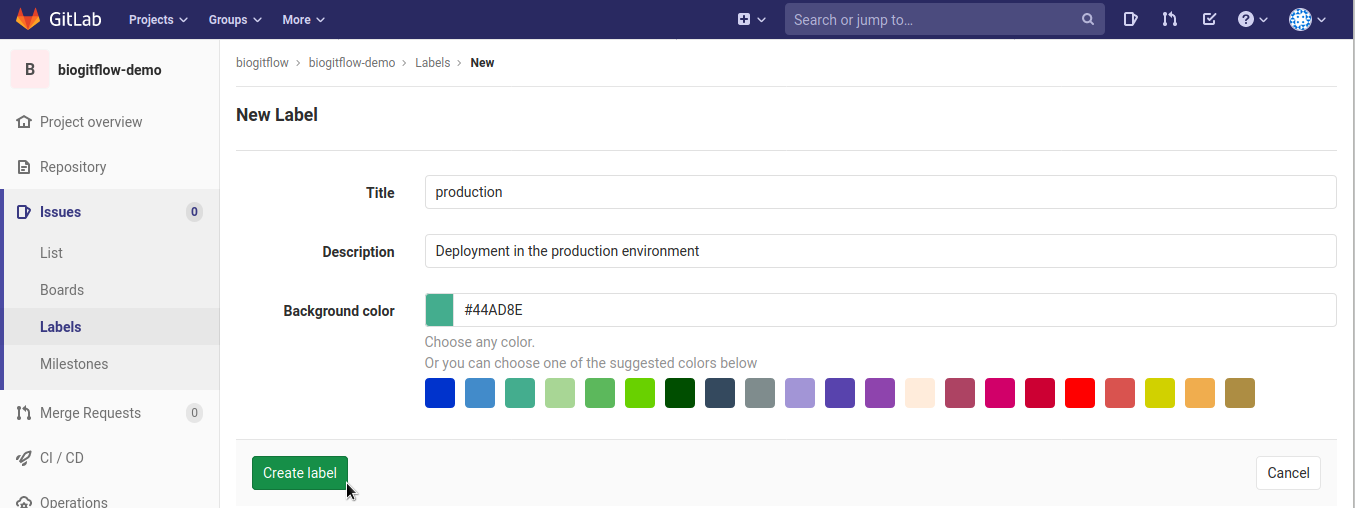Open the More dropdown
This screenshot has height=508, width=1355.
coord(303,19)
